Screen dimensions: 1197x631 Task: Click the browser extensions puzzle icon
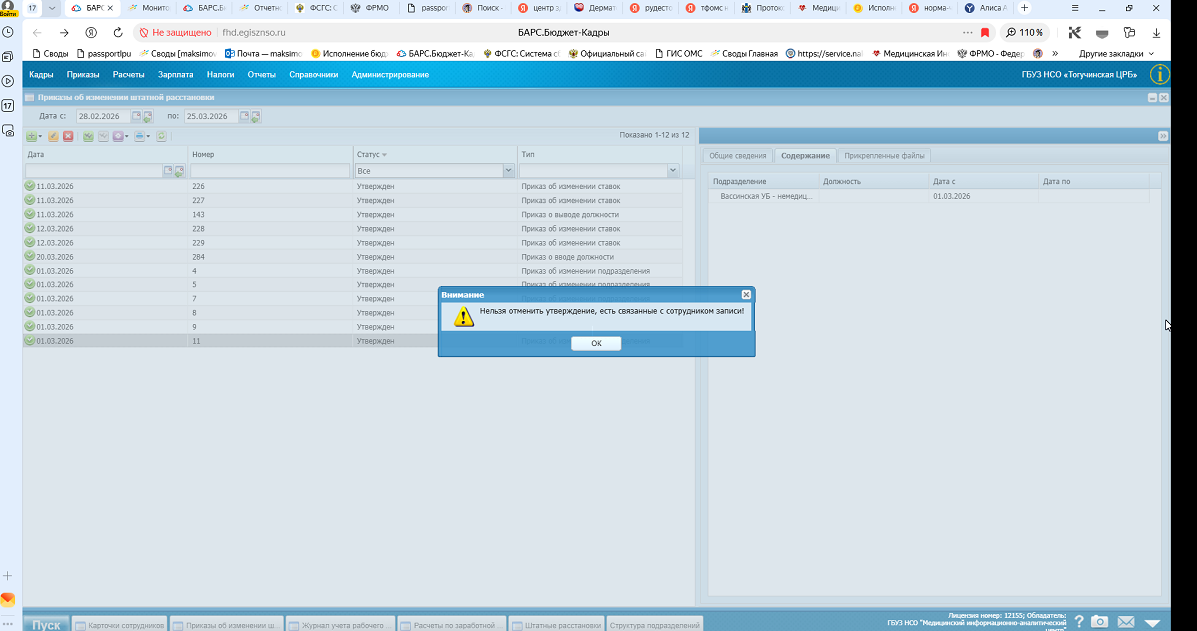pos(1129,33)
